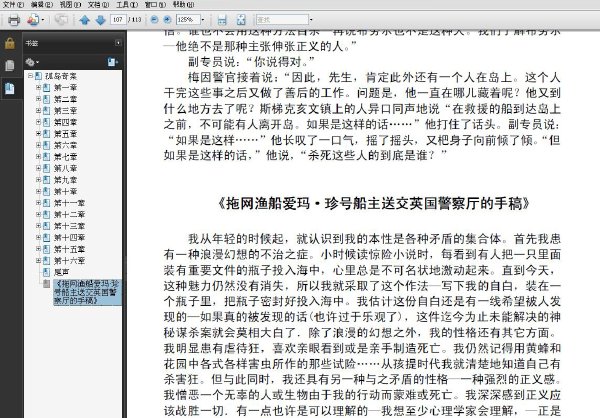Expand the 第三章 bookmark
Image resolution: width=600 pixels, height=418 pixels.
38,111
